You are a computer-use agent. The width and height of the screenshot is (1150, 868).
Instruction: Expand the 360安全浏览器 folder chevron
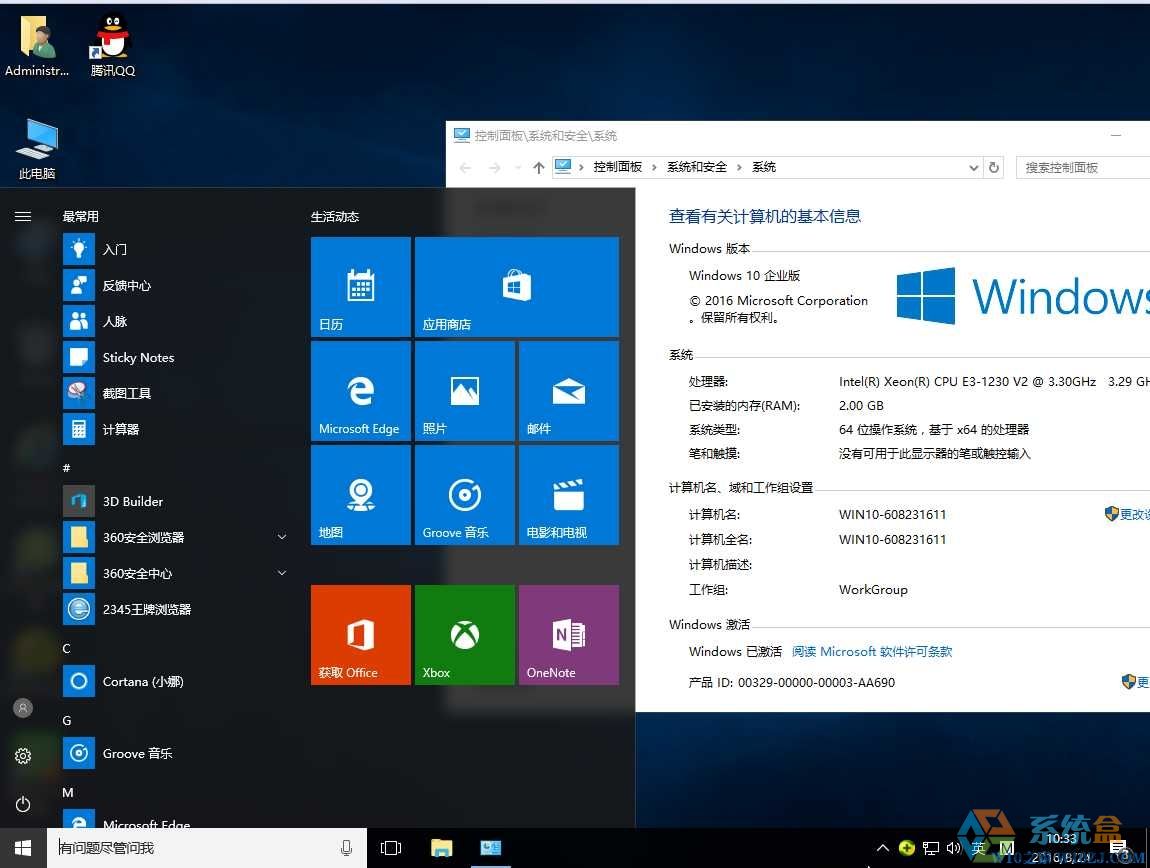(282, 537)
